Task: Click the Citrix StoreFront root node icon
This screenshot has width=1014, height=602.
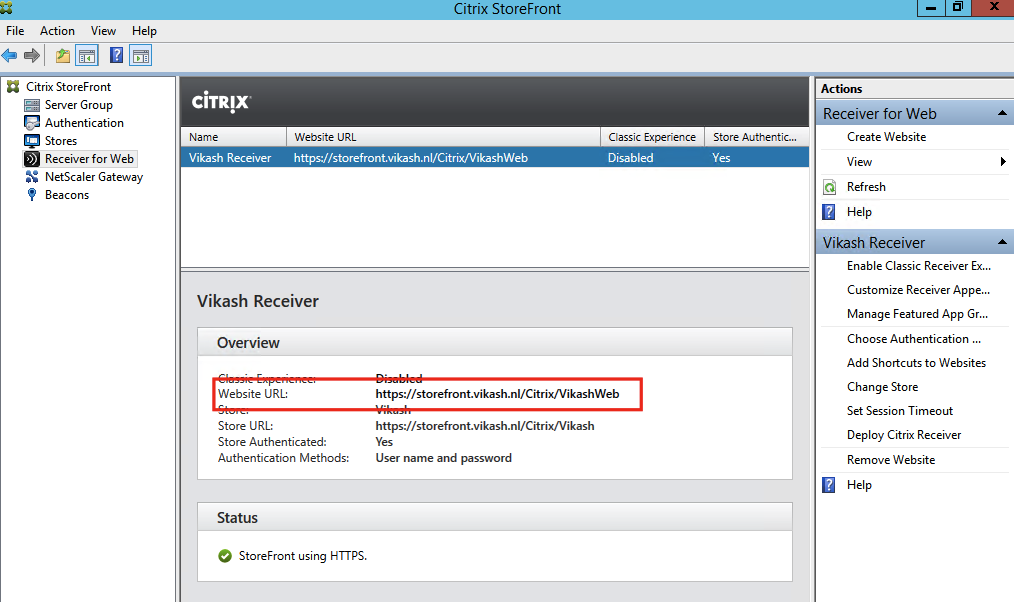Action: click(x=13, y=87)
